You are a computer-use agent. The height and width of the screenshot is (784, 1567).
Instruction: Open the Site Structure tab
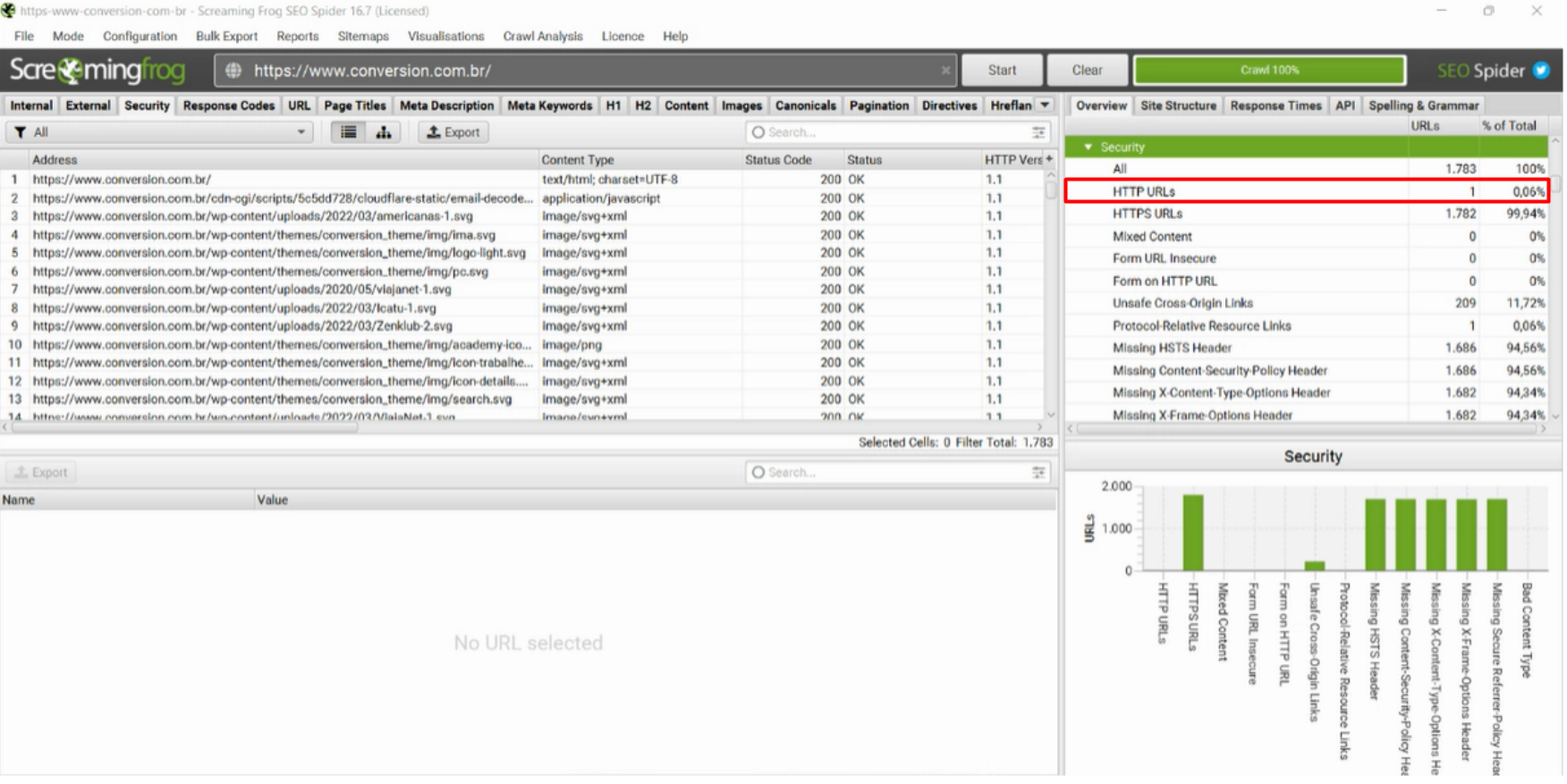(1177, 105)
